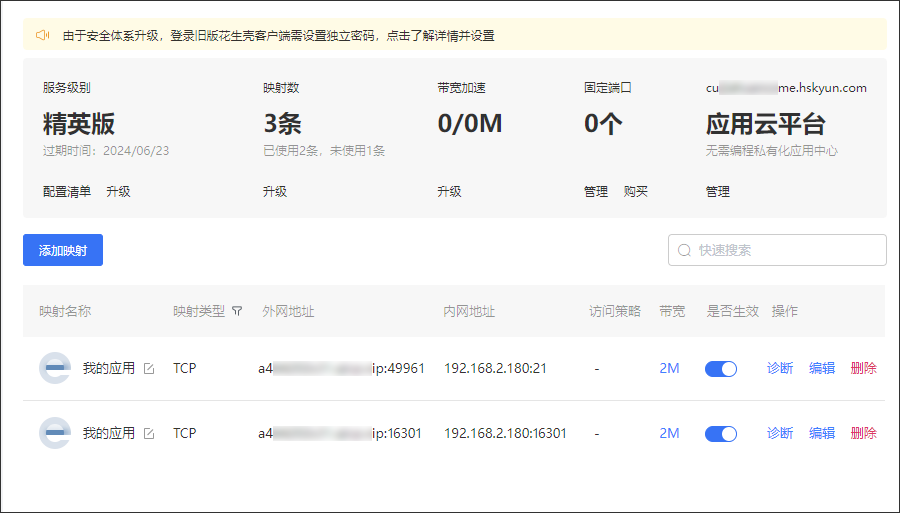Rename second 我的应用 via pencil icon

[x=149, y=433]
